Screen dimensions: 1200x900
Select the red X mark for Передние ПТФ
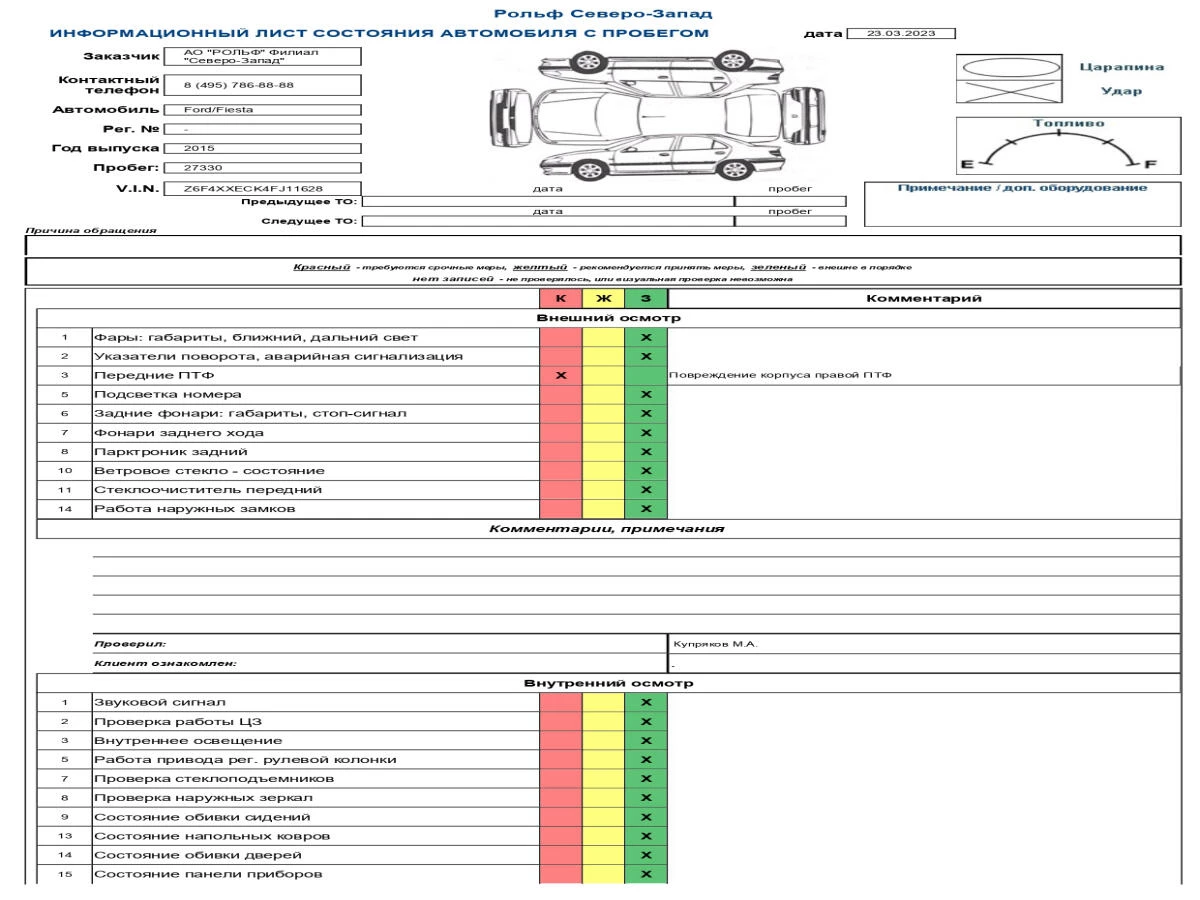[560, 375]
